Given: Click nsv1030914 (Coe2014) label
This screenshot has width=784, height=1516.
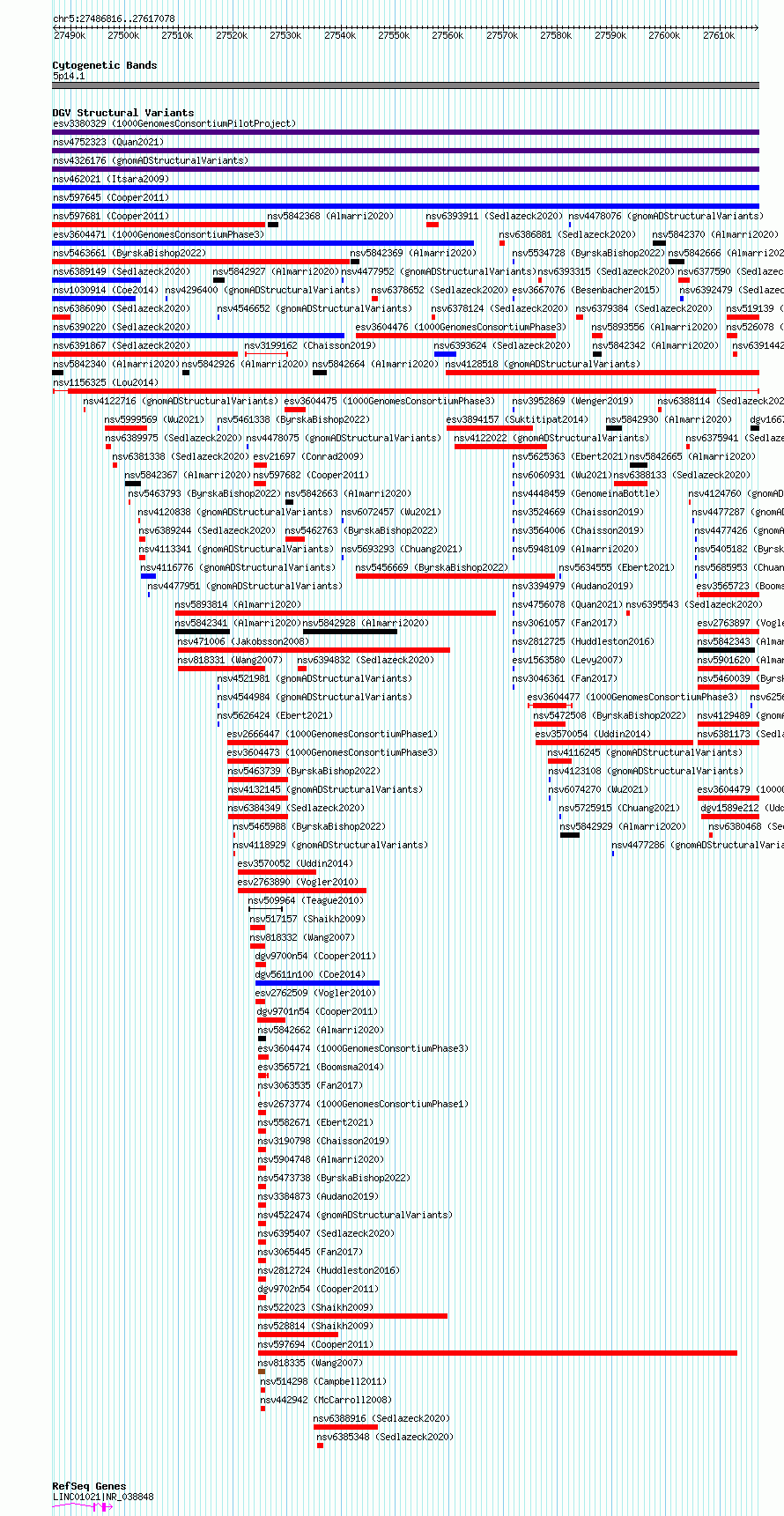Looking at the screenshot, I should (106, 290).
